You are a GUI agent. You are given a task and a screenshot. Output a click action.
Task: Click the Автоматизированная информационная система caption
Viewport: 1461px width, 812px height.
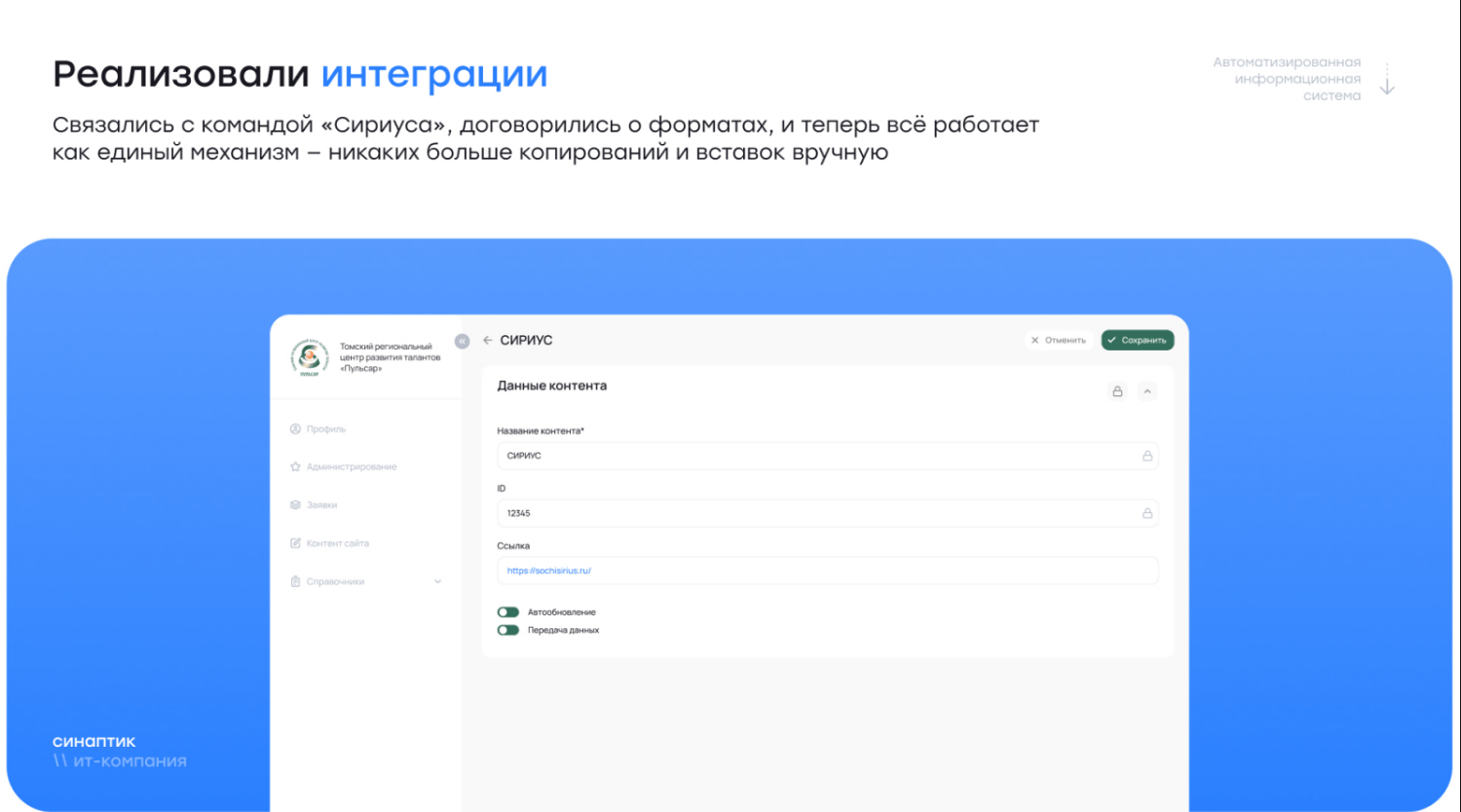pos(1287,79)
